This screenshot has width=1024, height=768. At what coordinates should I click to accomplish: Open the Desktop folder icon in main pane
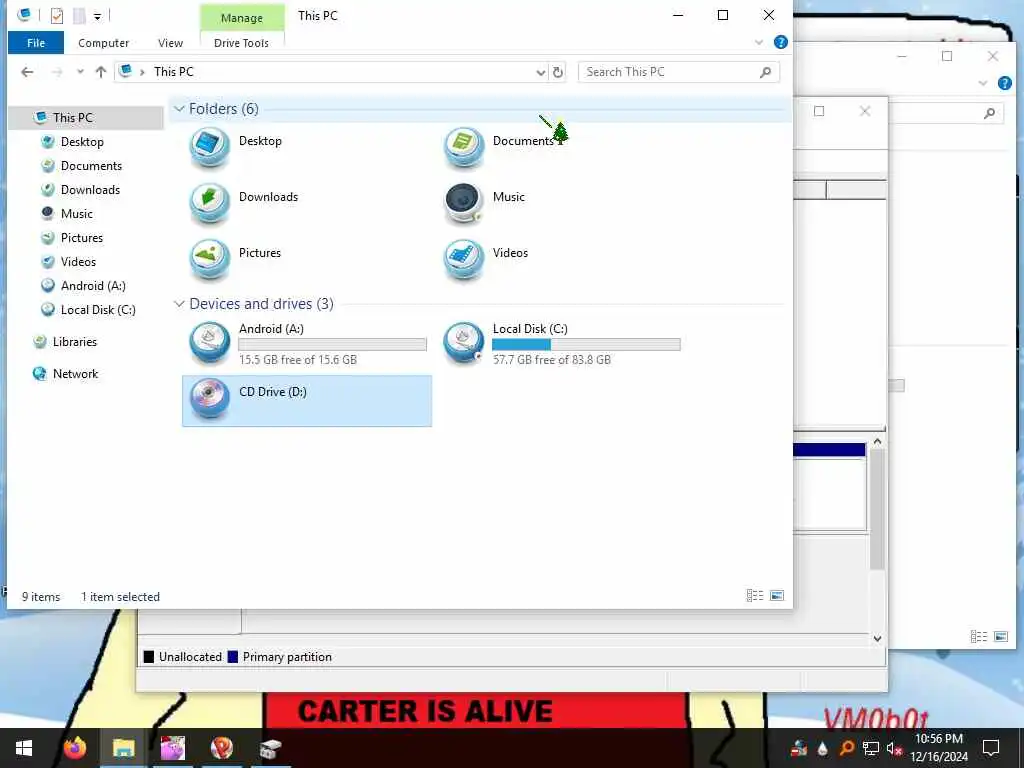(209, 147)
